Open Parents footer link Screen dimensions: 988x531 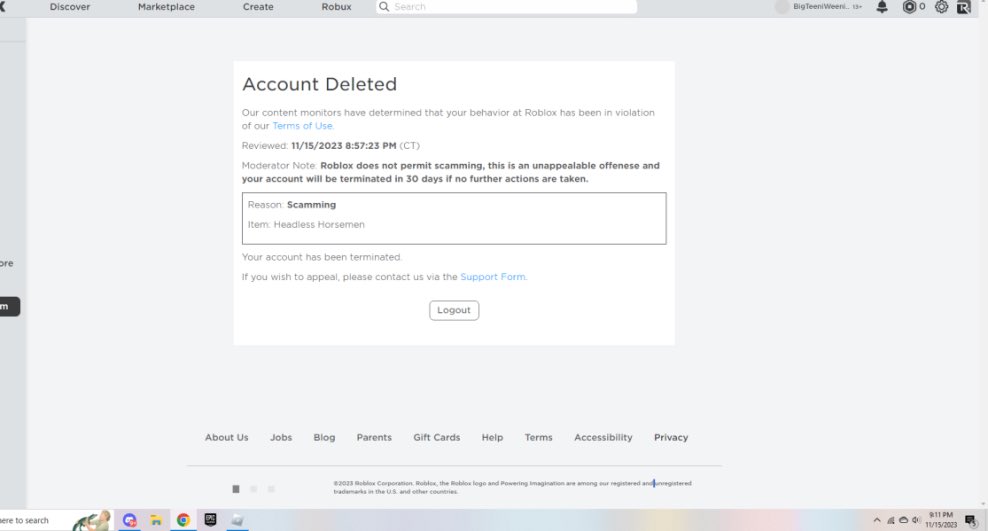tap(374, 437)
